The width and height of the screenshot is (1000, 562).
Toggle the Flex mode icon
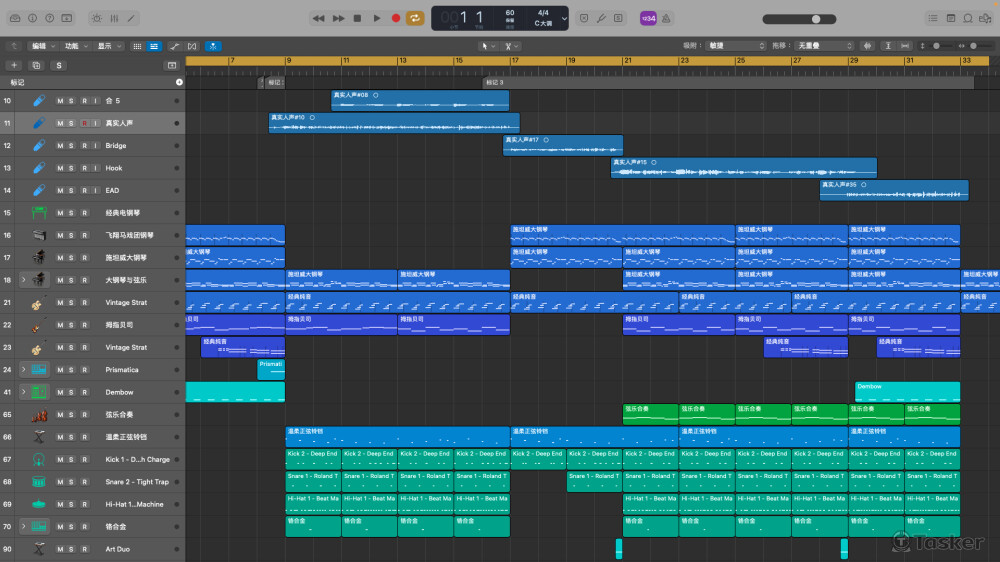click(193, 46)
